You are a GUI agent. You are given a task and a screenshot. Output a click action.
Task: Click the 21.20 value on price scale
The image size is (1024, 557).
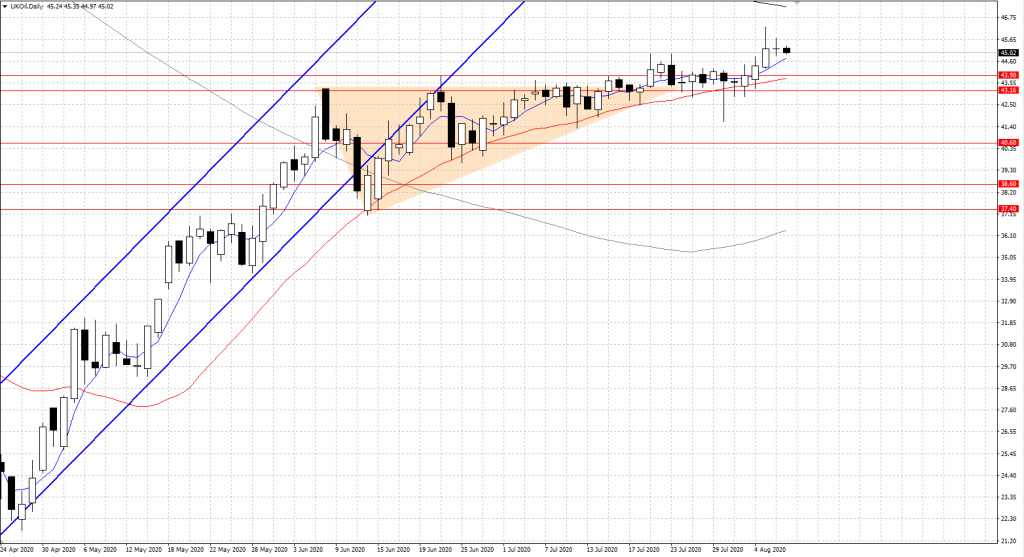tap(1006, 541)
